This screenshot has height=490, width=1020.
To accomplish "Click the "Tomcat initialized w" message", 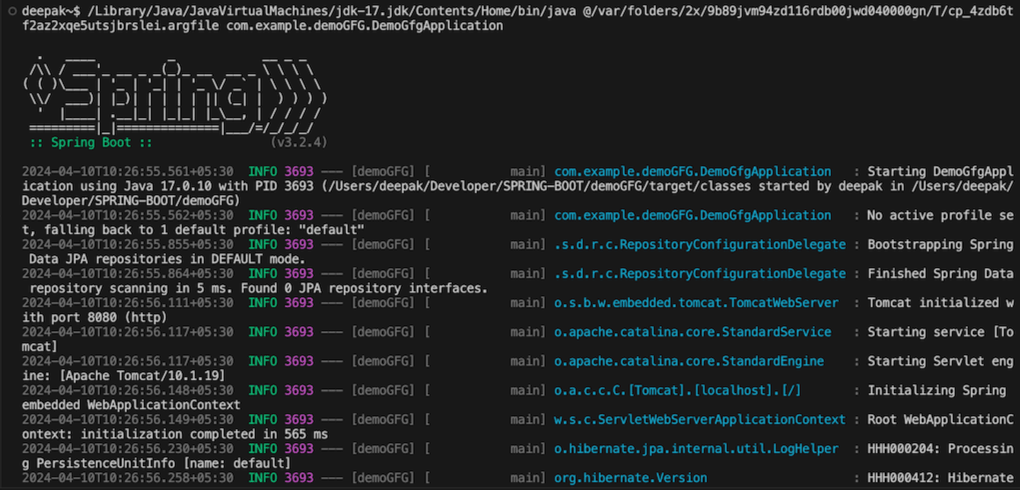I will pos(941,303).
